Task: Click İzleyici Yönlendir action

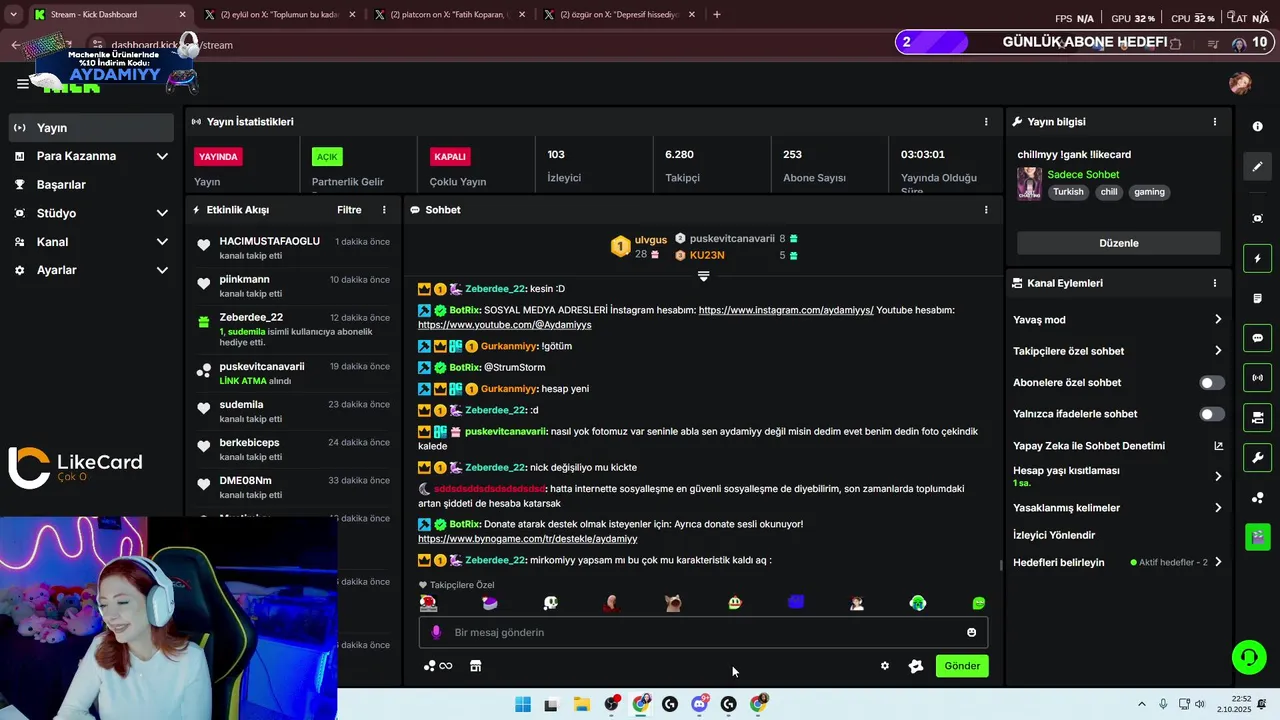Action: pyautogui.click(x=1054, y=535)
